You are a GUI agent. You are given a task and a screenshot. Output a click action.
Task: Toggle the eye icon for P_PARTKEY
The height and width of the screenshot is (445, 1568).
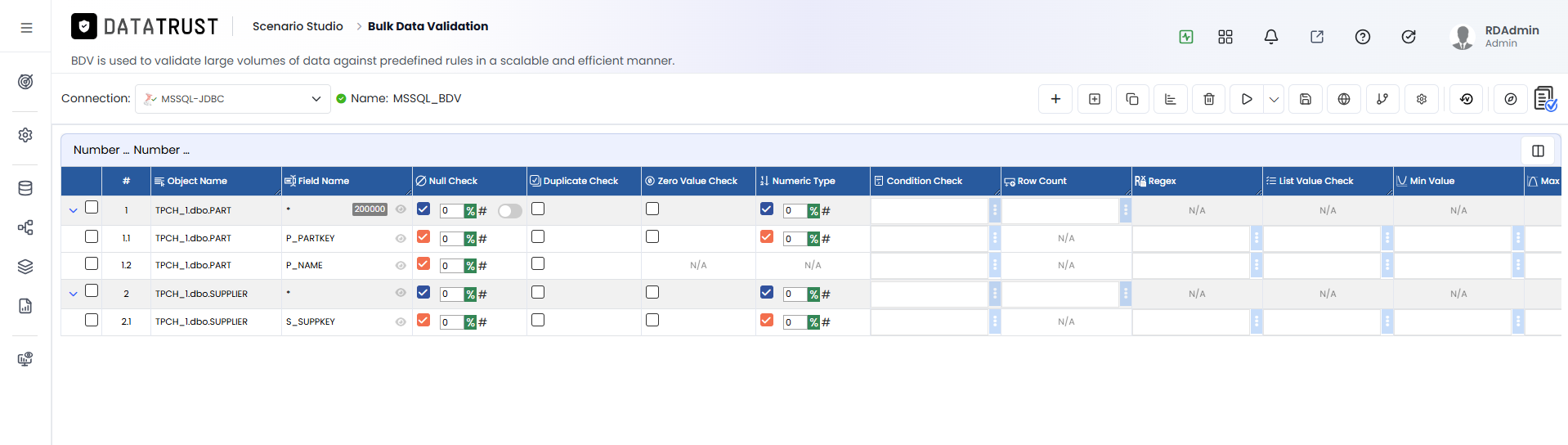pos(401,239)
